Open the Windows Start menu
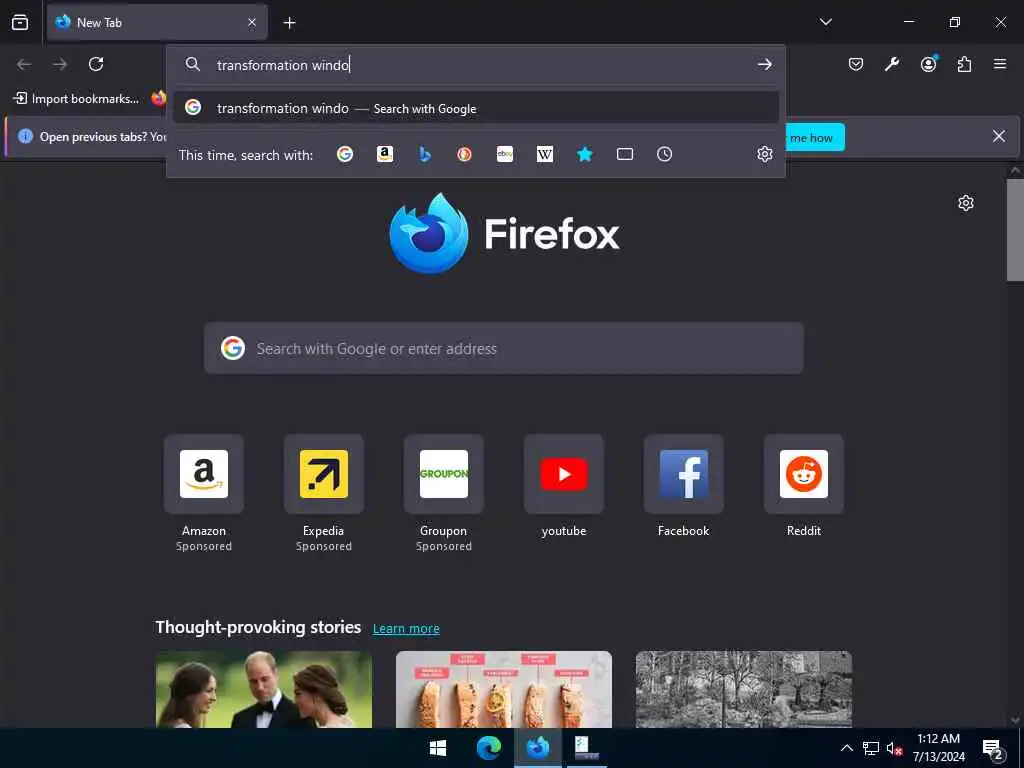The height and width of the screenshot is (768, 1024). [x=438, y=748]
